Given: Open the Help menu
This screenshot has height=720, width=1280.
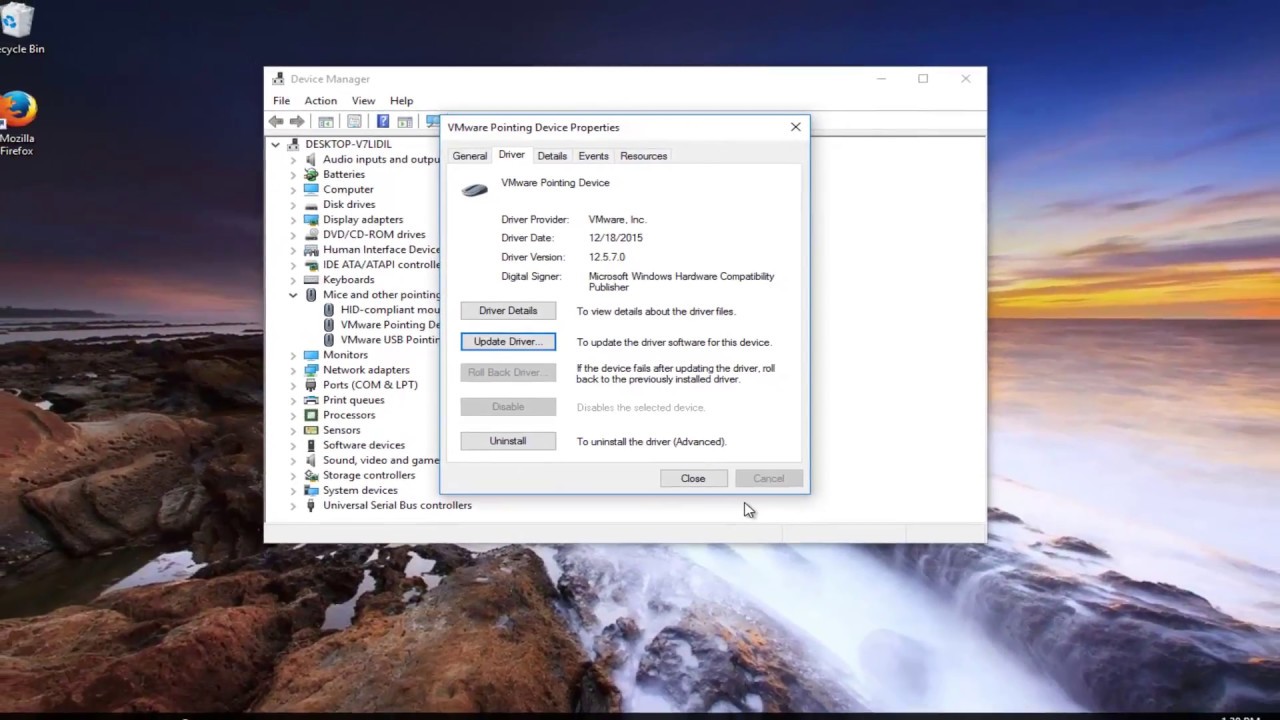Looking at the screenshot, I should click(x=401, y=101).
